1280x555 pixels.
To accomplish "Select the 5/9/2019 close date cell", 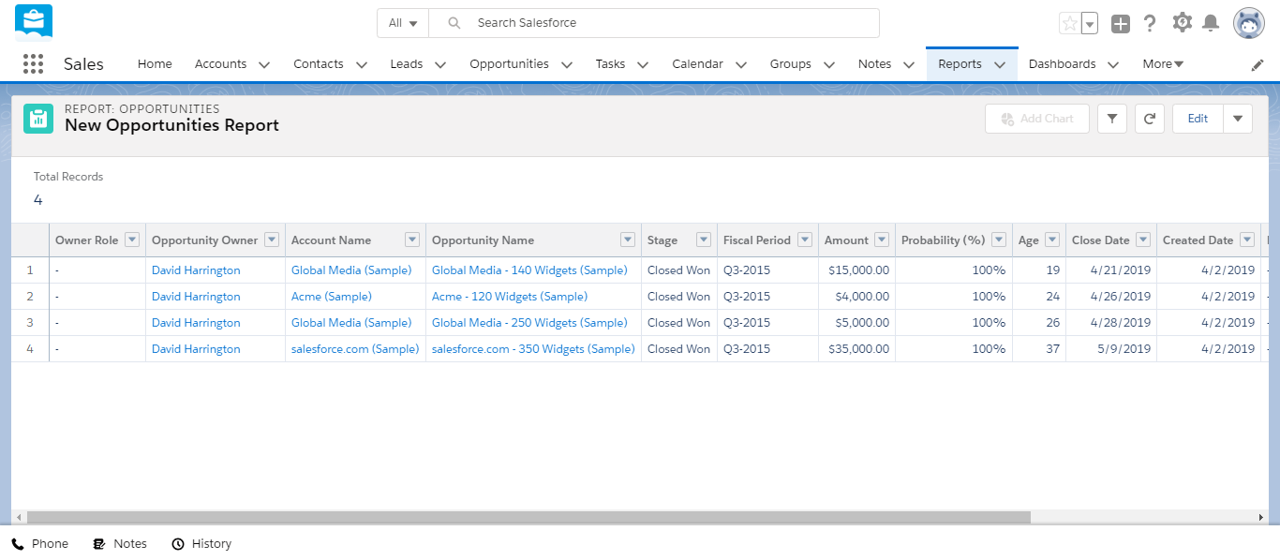I will pyautogui.click(x=1111, y=349).
